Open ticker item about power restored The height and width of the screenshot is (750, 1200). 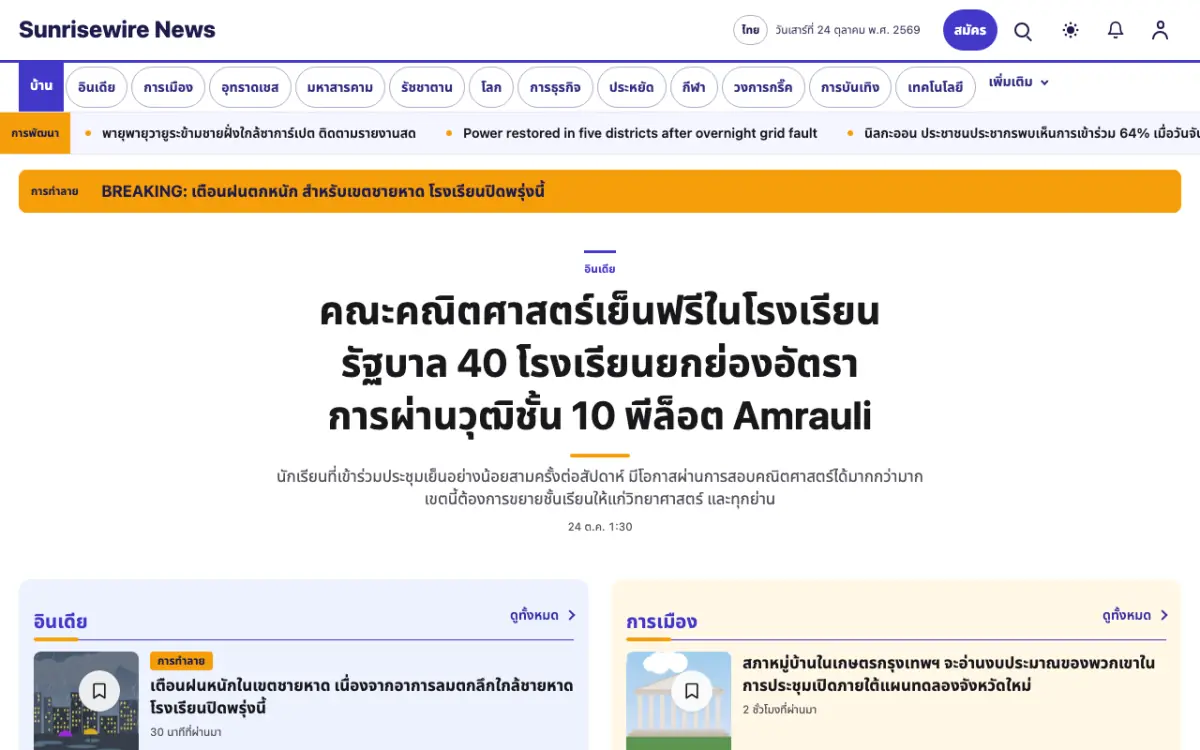640,133
